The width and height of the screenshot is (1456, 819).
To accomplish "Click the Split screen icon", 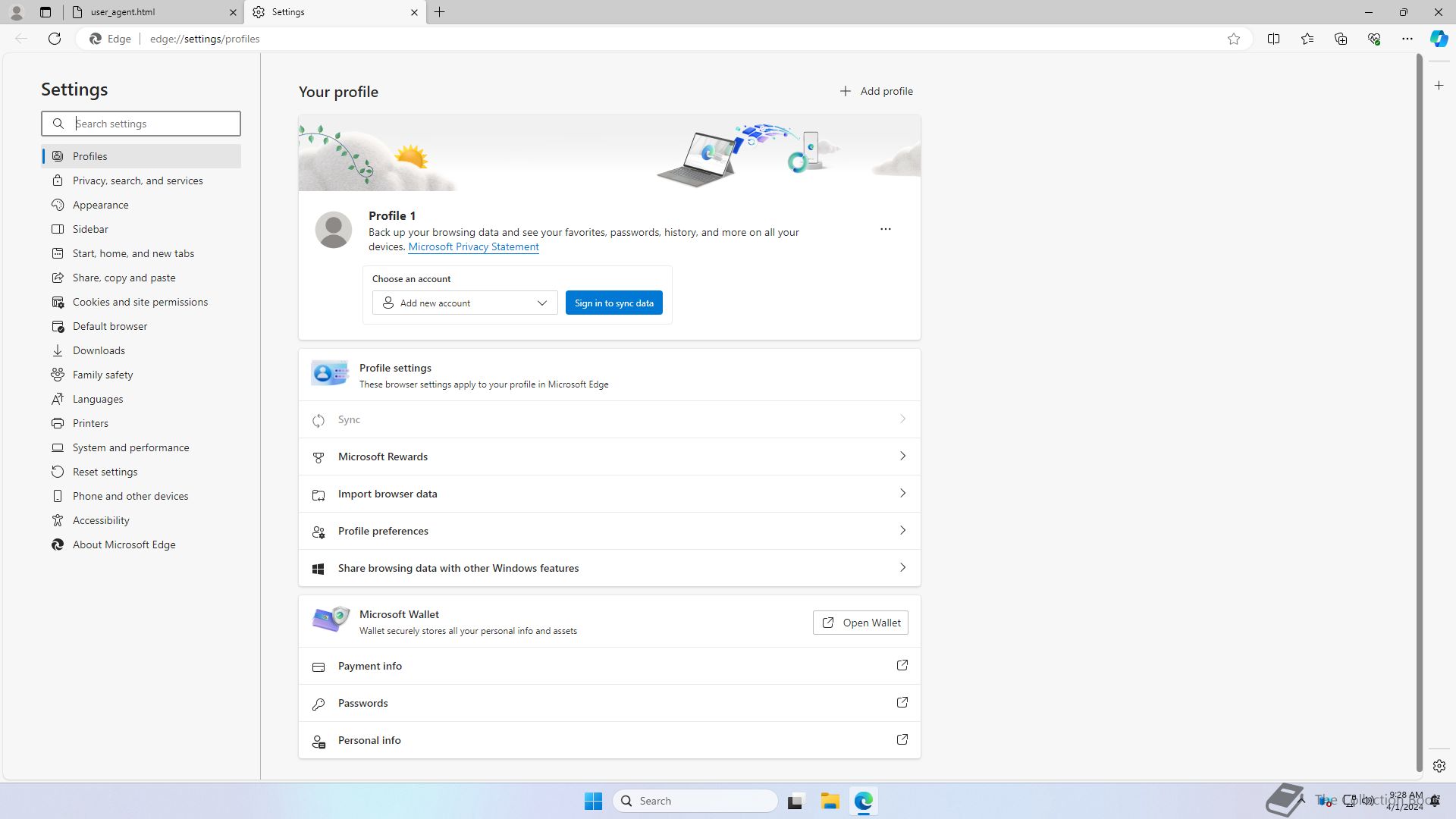I will click(1273, 39).
